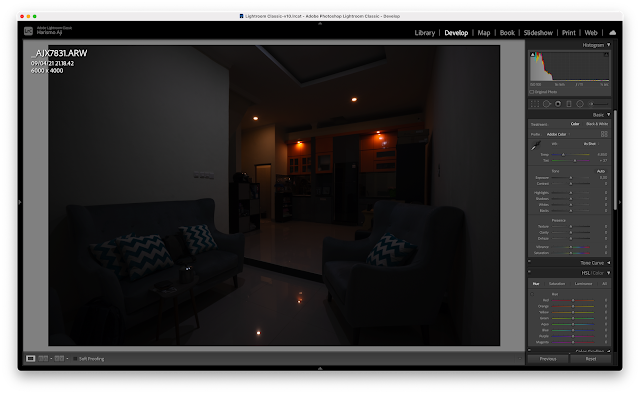Toggle the HSL panel on/off switch
The image size is (640, 394).
(529, 272)
